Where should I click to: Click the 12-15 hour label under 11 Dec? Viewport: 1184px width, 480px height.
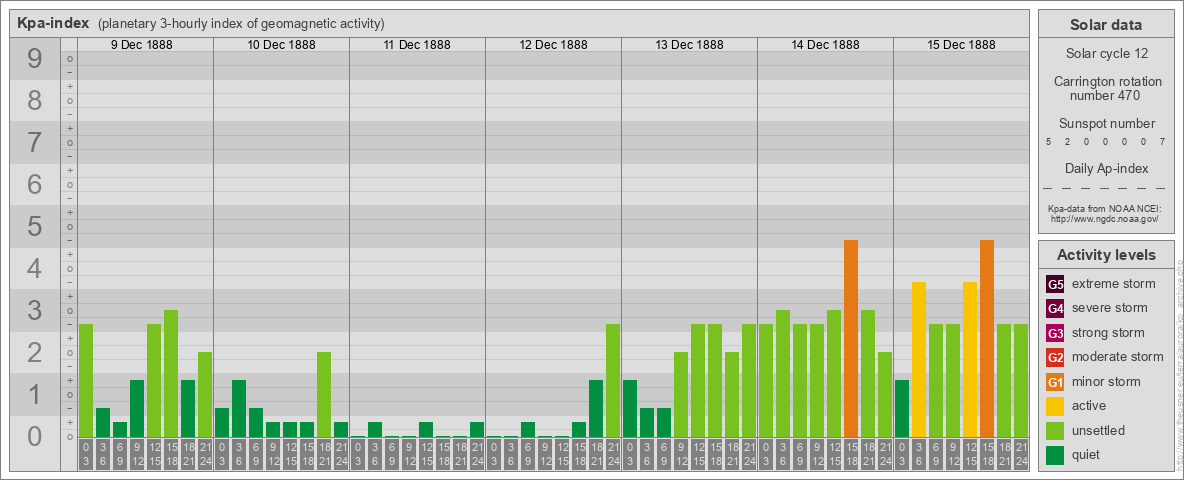[x=426, y=454]
